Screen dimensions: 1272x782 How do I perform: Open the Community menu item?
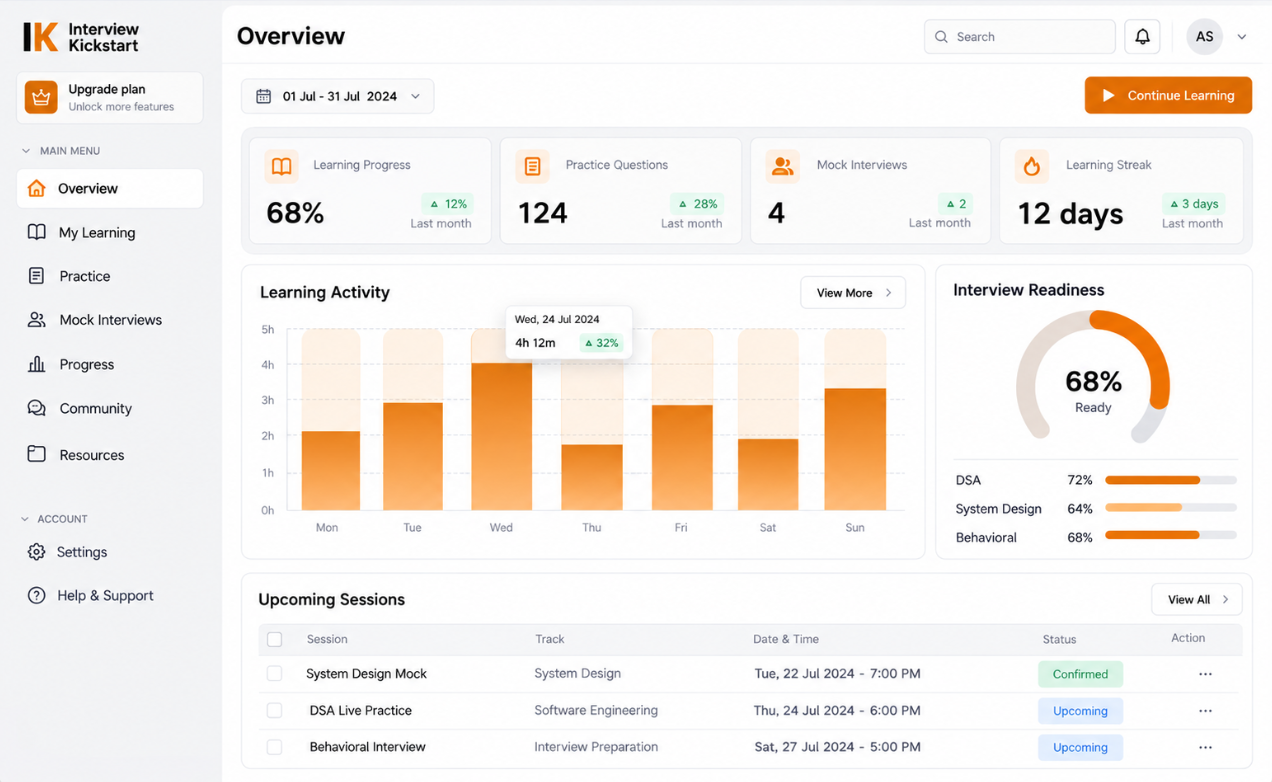point(110,408)
